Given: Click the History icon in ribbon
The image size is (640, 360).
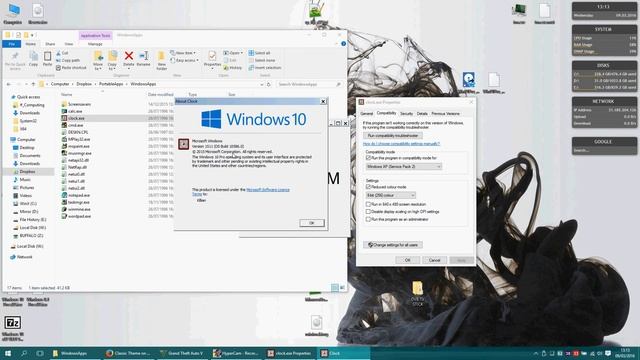Looking at the screenshot, I should pyautogui.click(x=233, y=68).
